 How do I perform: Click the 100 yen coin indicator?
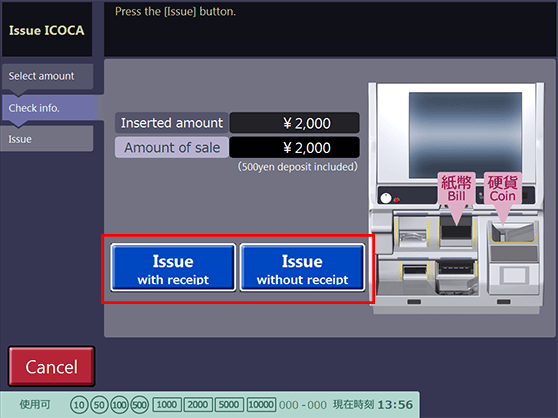click(x=119, y=405)
